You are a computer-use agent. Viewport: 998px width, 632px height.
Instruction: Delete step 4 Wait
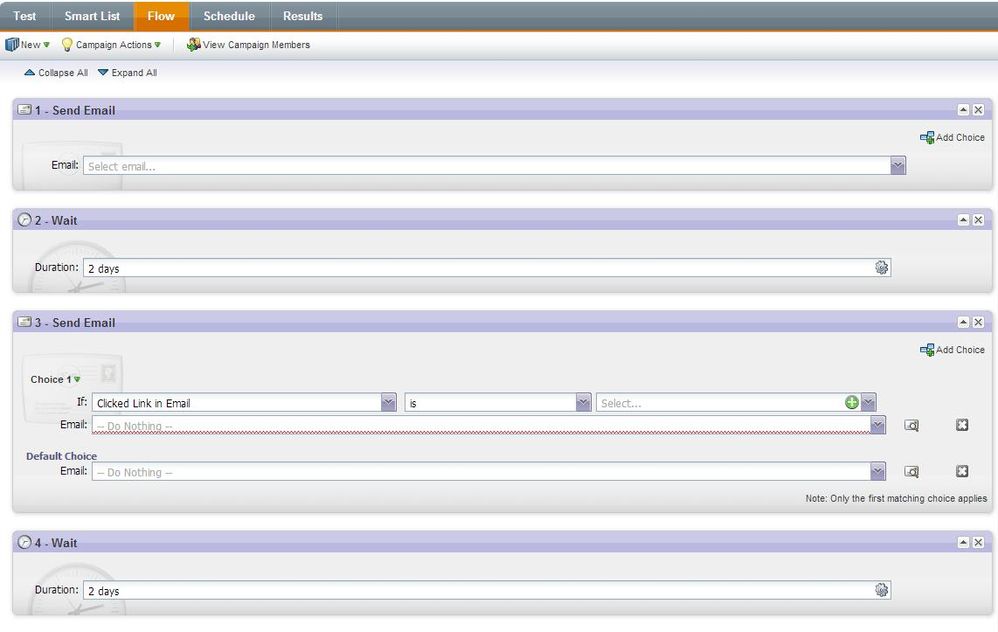click(979, 543)
